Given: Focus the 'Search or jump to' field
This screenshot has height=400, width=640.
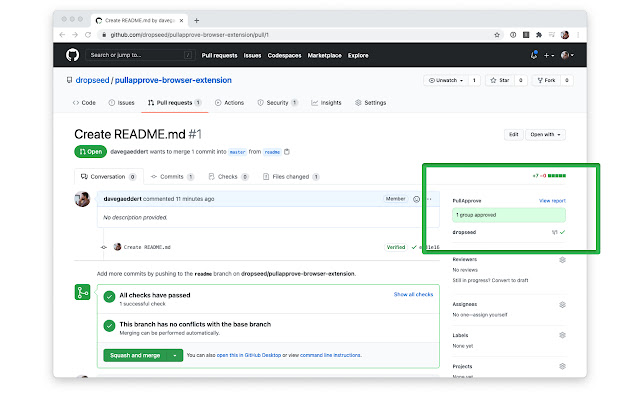Looking at the screenshot, I should [140, 54].
